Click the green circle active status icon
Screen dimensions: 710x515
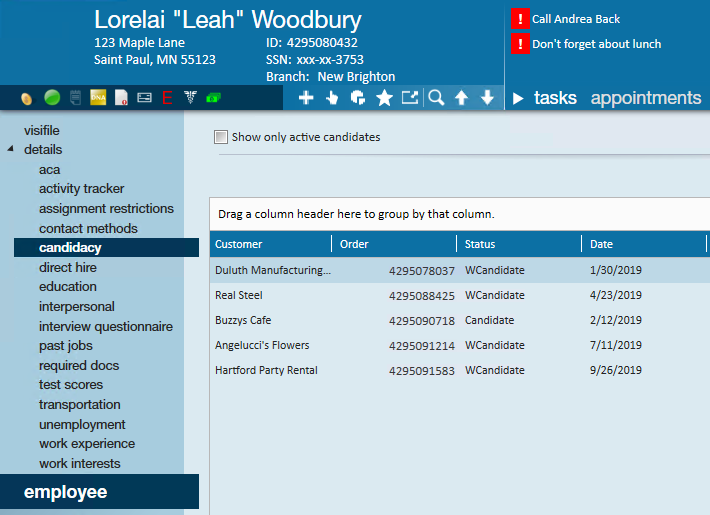(52, 97)
